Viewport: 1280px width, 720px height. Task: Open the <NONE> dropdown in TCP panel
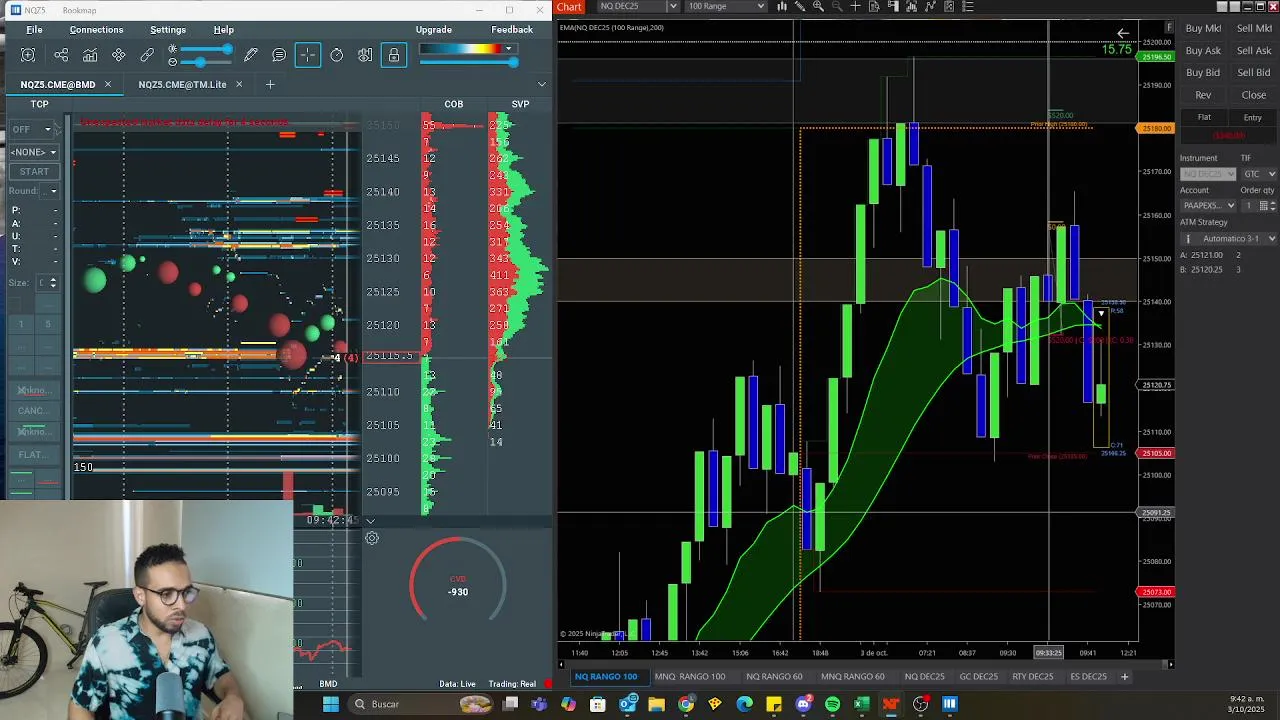pos(33,152)
